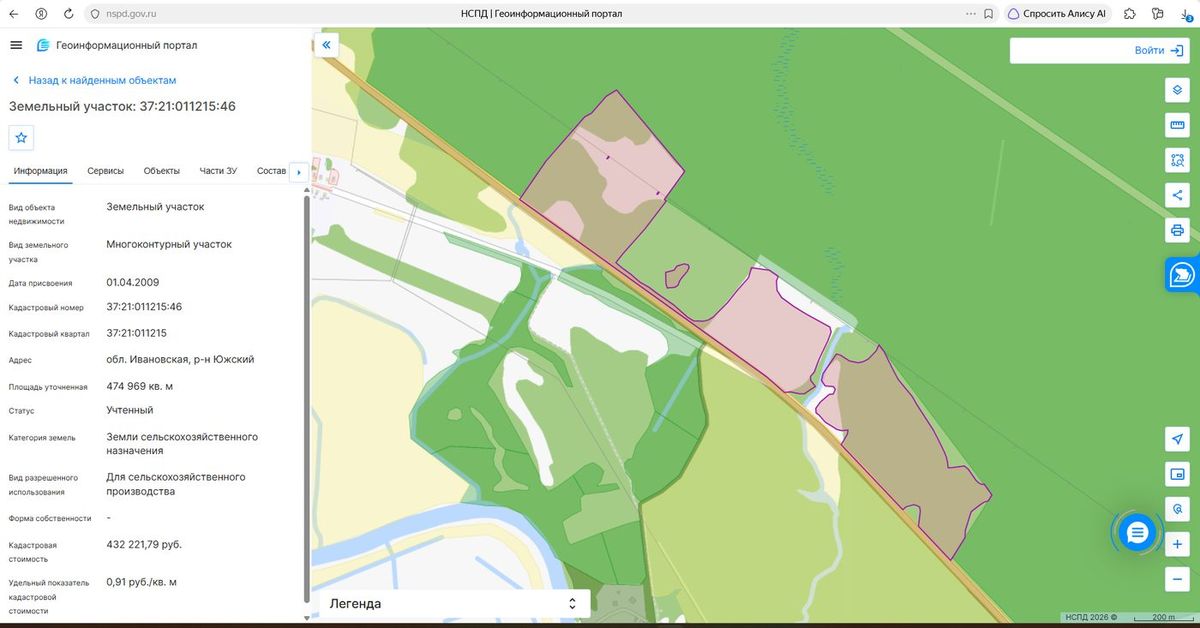Center the map on my location

(x=1178, y=439)
